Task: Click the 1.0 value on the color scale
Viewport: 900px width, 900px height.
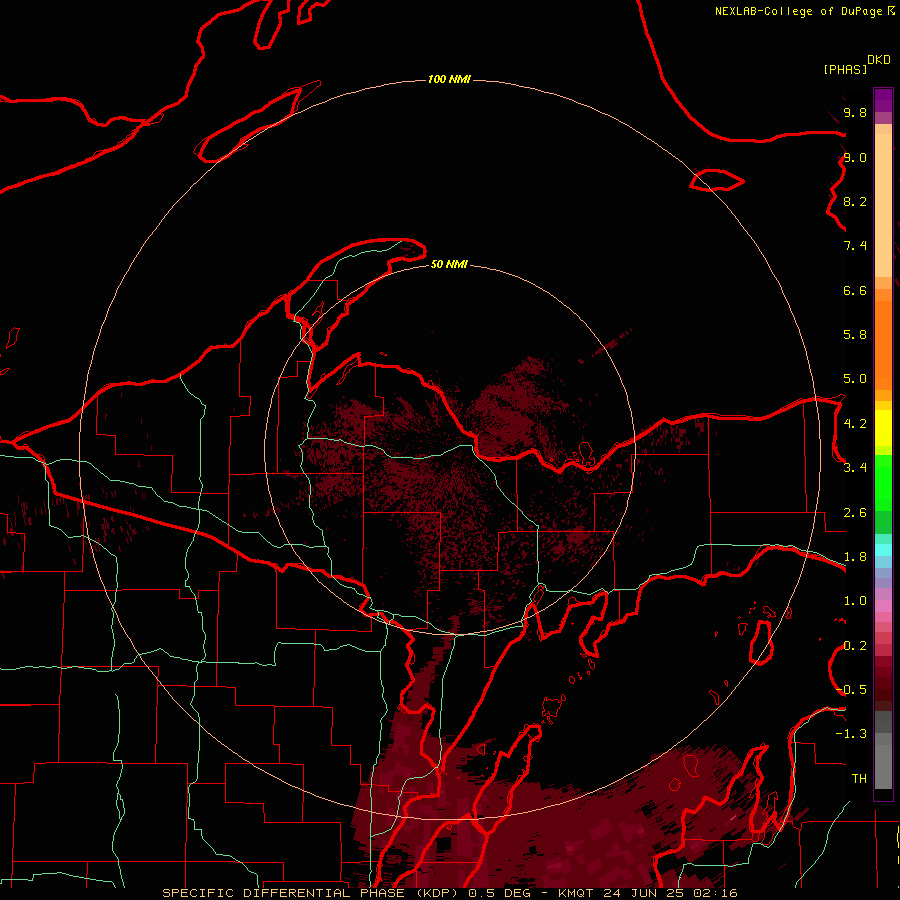Action: pos(855,601)
